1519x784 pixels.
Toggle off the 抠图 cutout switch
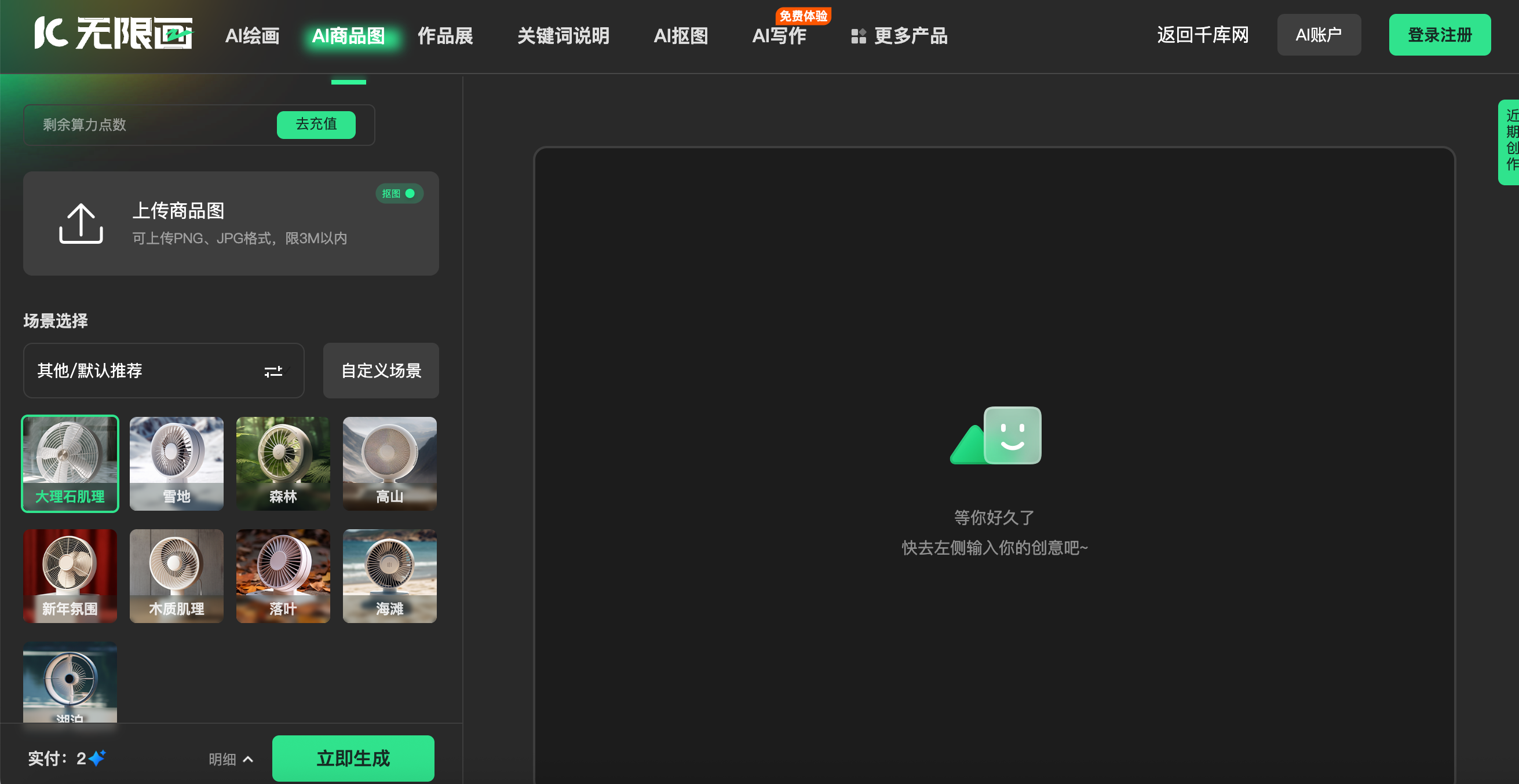point(412,193)
